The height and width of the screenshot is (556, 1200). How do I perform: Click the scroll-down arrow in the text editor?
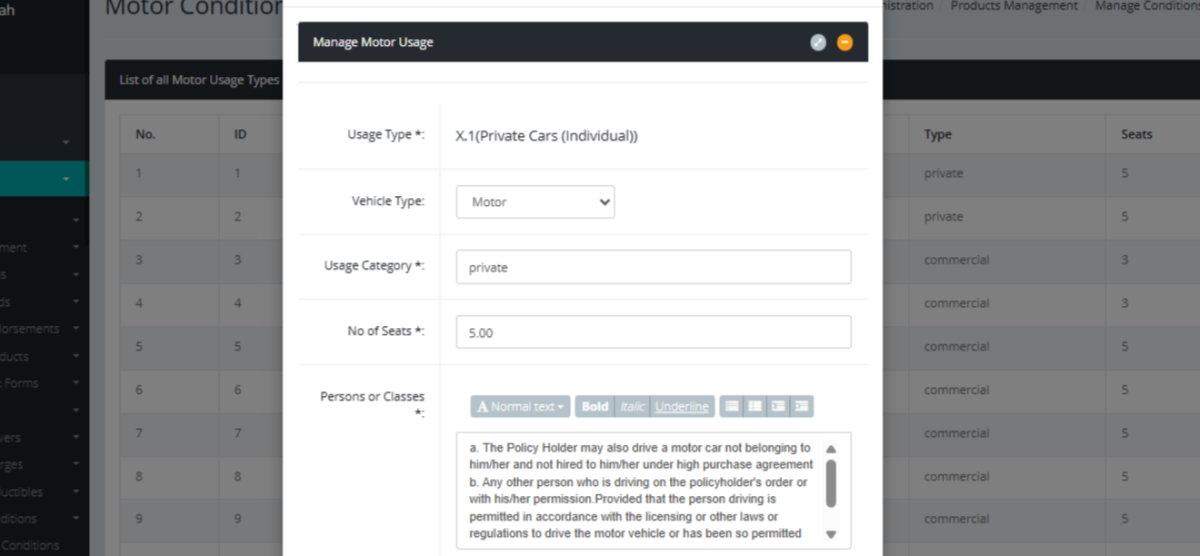point(831,534)
